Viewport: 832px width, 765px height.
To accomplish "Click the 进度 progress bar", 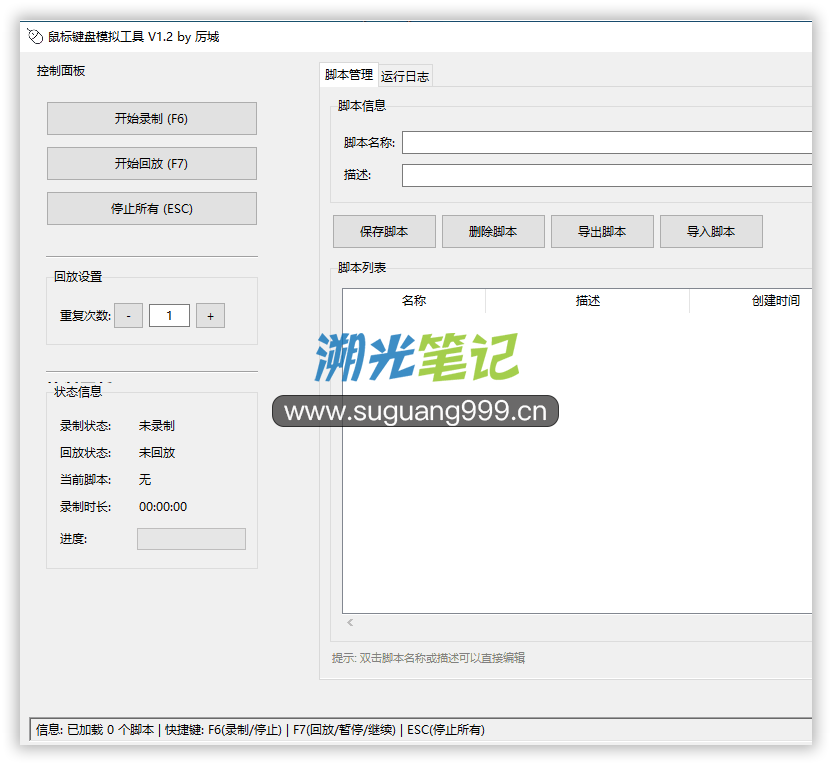I will pos(191,539).
